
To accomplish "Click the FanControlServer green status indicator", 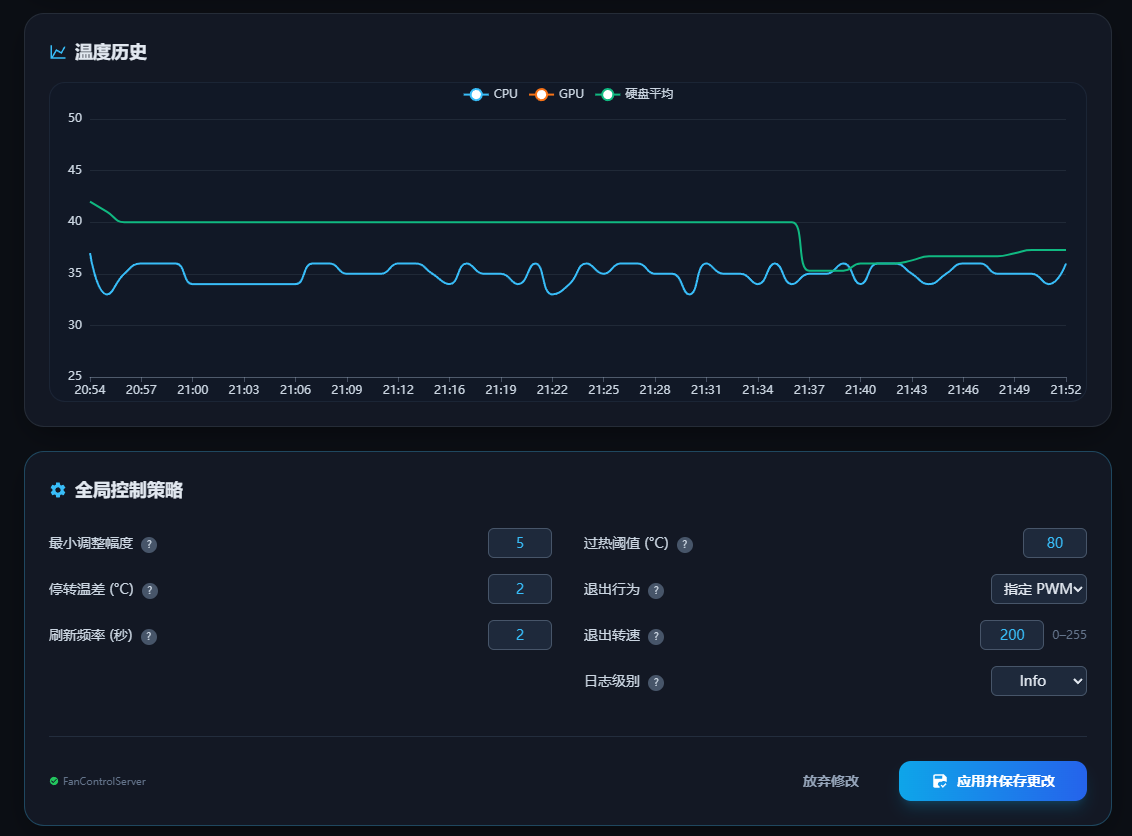I will [x=54, y=781].
